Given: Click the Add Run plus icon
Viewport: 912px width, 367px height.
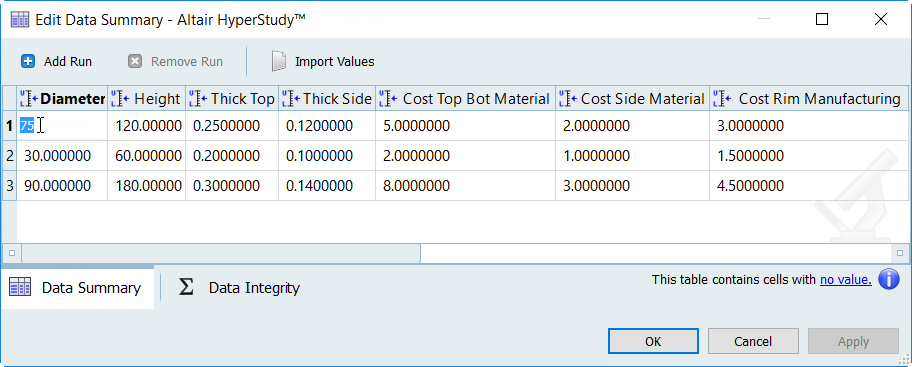Looking at the screenshot, I should point(28,61).
